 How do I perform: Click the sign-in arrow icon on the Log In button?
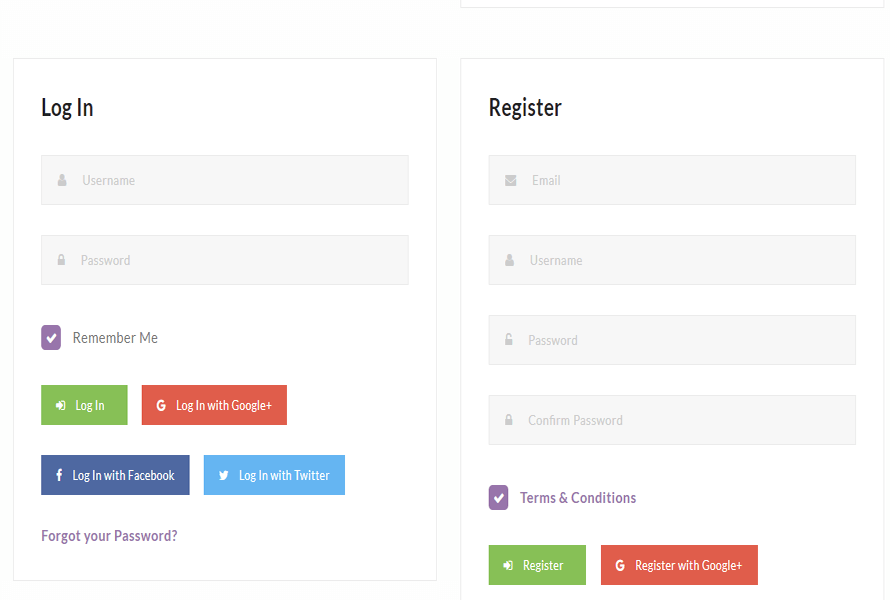(62, 405)
